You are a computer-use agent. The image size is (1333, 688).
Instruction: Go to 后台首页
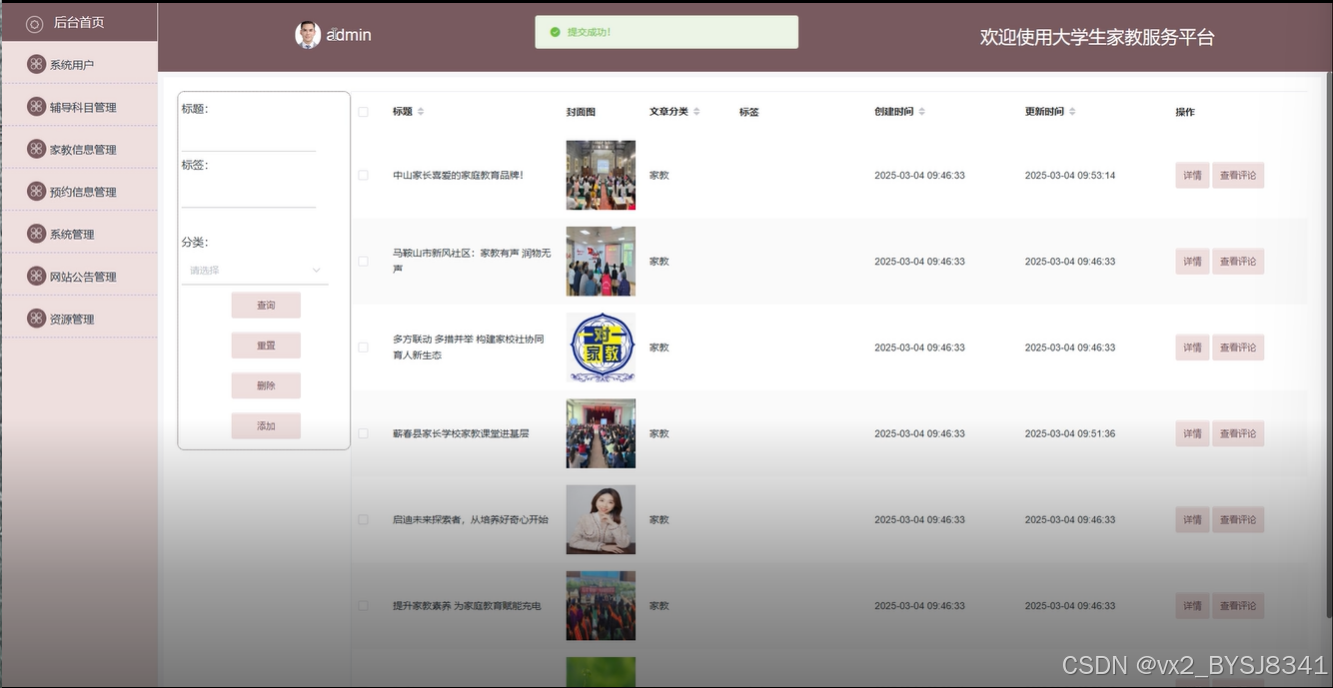pos(79,22)
